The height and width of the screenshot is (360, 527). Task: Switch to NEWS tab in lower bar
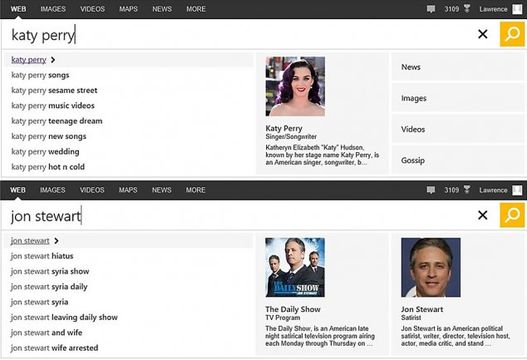[162, 190]
